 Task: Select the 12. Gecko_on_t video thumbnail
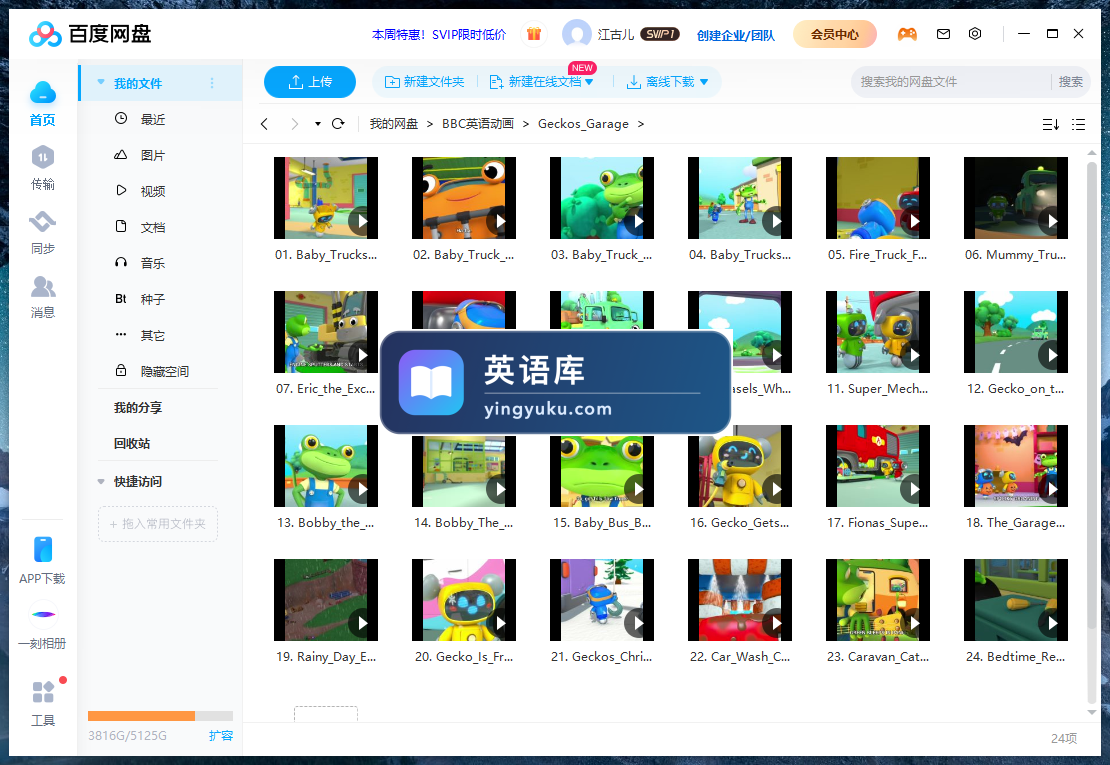[x=1016, y=332]
